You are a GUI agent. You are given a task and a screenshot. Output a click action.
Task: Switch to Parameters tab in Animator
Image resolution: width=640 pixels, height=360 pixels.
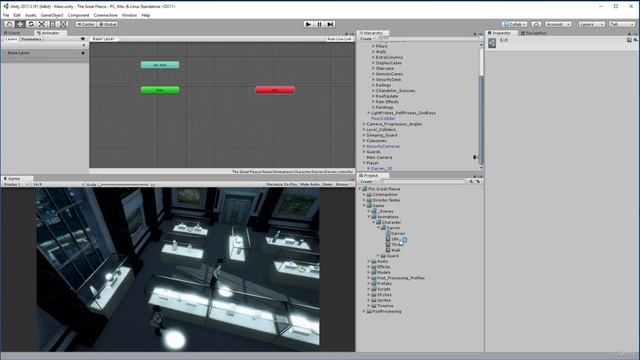31,39
